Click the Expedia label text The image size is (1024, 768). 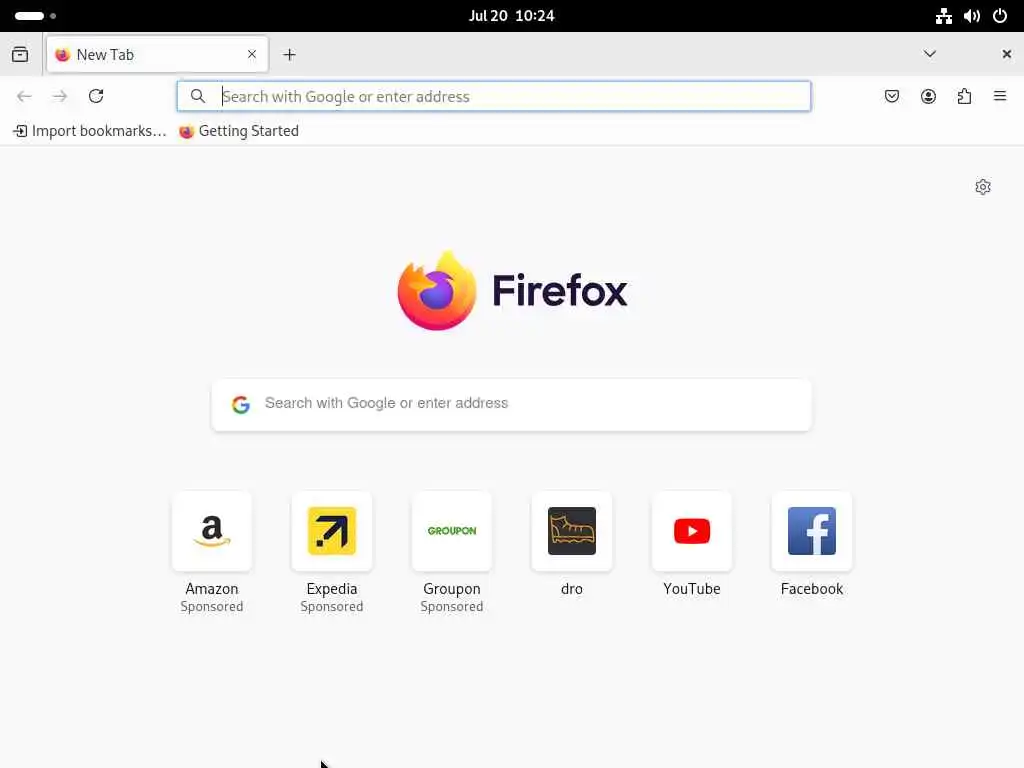(x=332, y=589)
